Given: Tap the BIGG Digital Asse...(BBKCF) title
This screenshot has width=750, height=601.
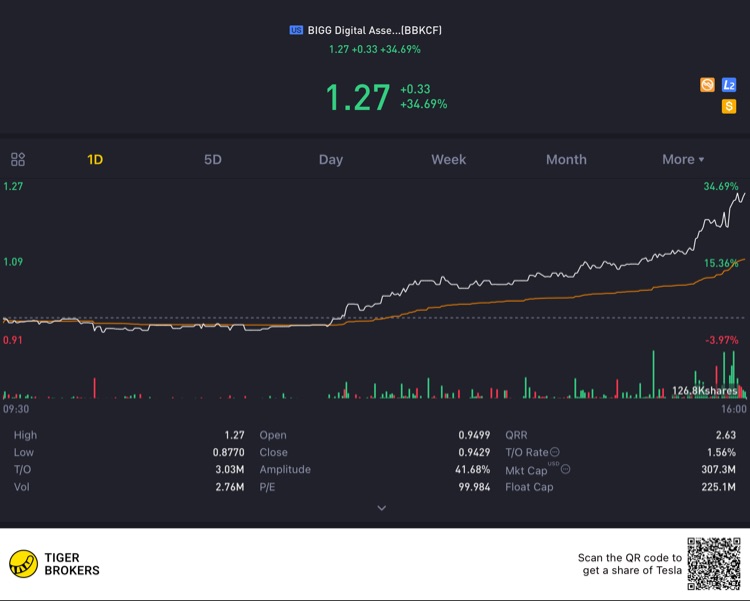Looking at the screenshot, I should [374, 30].
